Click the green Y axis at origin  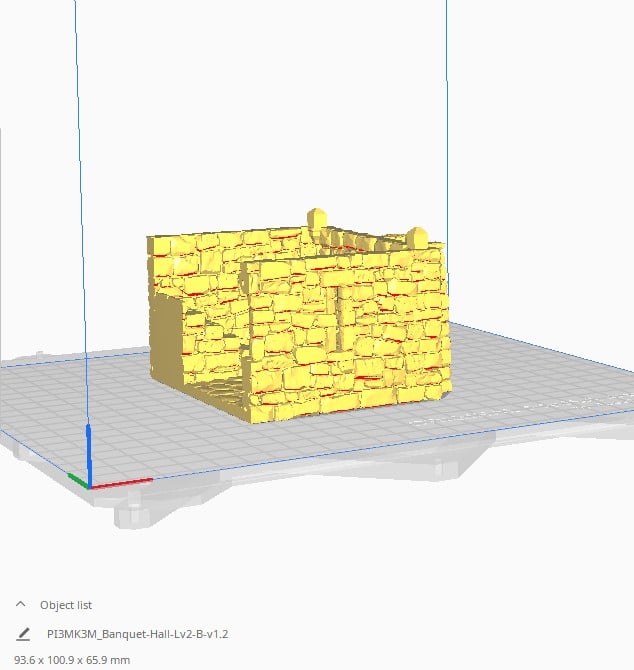point(77,479)
